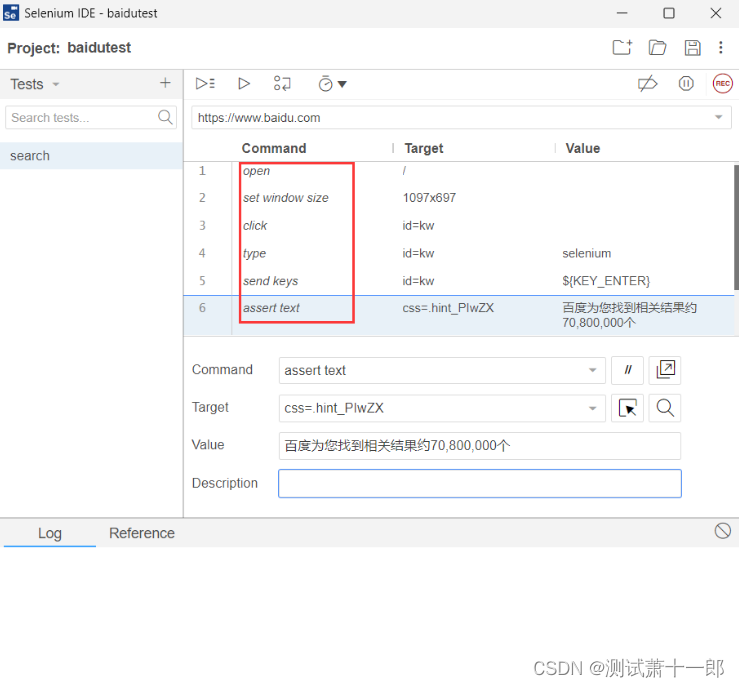Image resolution: width=739 pixels, height=688 pixels.
Task: Toggle disable breakpoints icon
Action: click(x=647, y=83)
